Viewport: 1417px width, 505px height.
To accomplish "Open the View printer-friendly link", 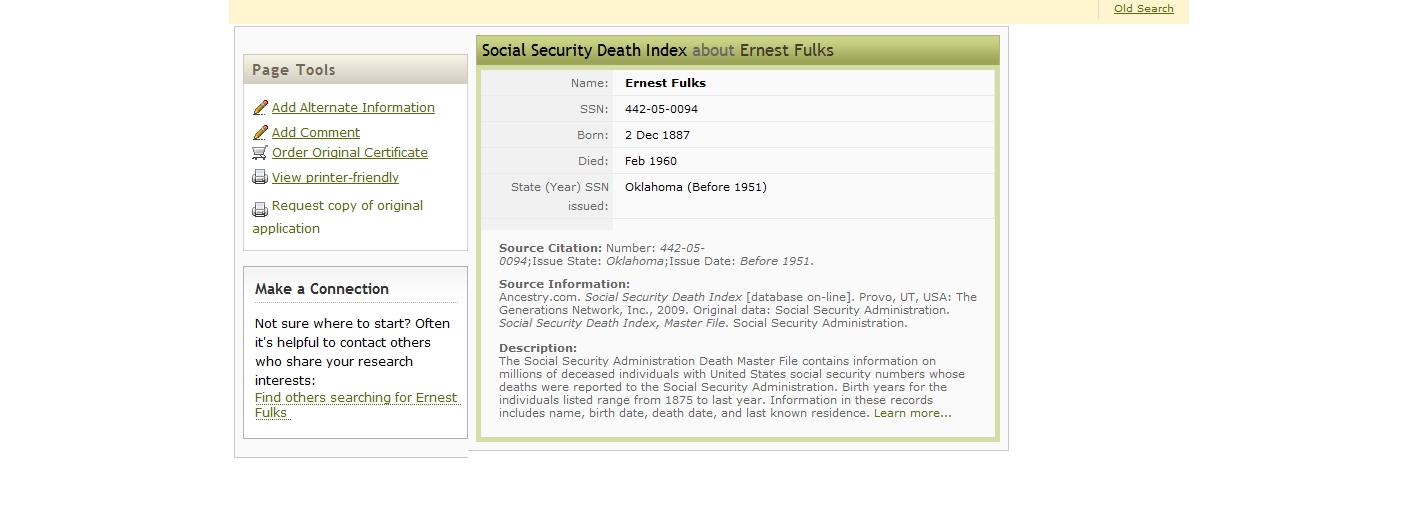I will tap(335, 178).
